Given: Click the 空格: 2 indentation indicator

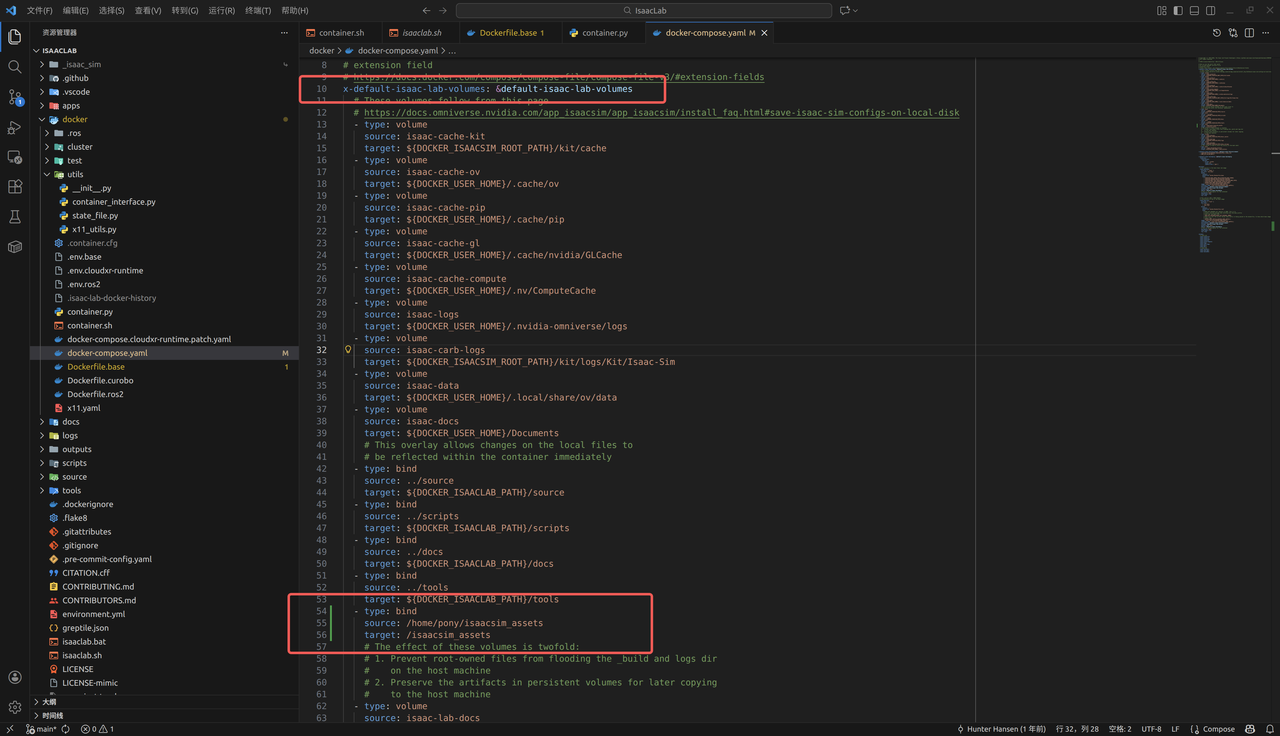Looking at the screenshot, I should 1120,729.
